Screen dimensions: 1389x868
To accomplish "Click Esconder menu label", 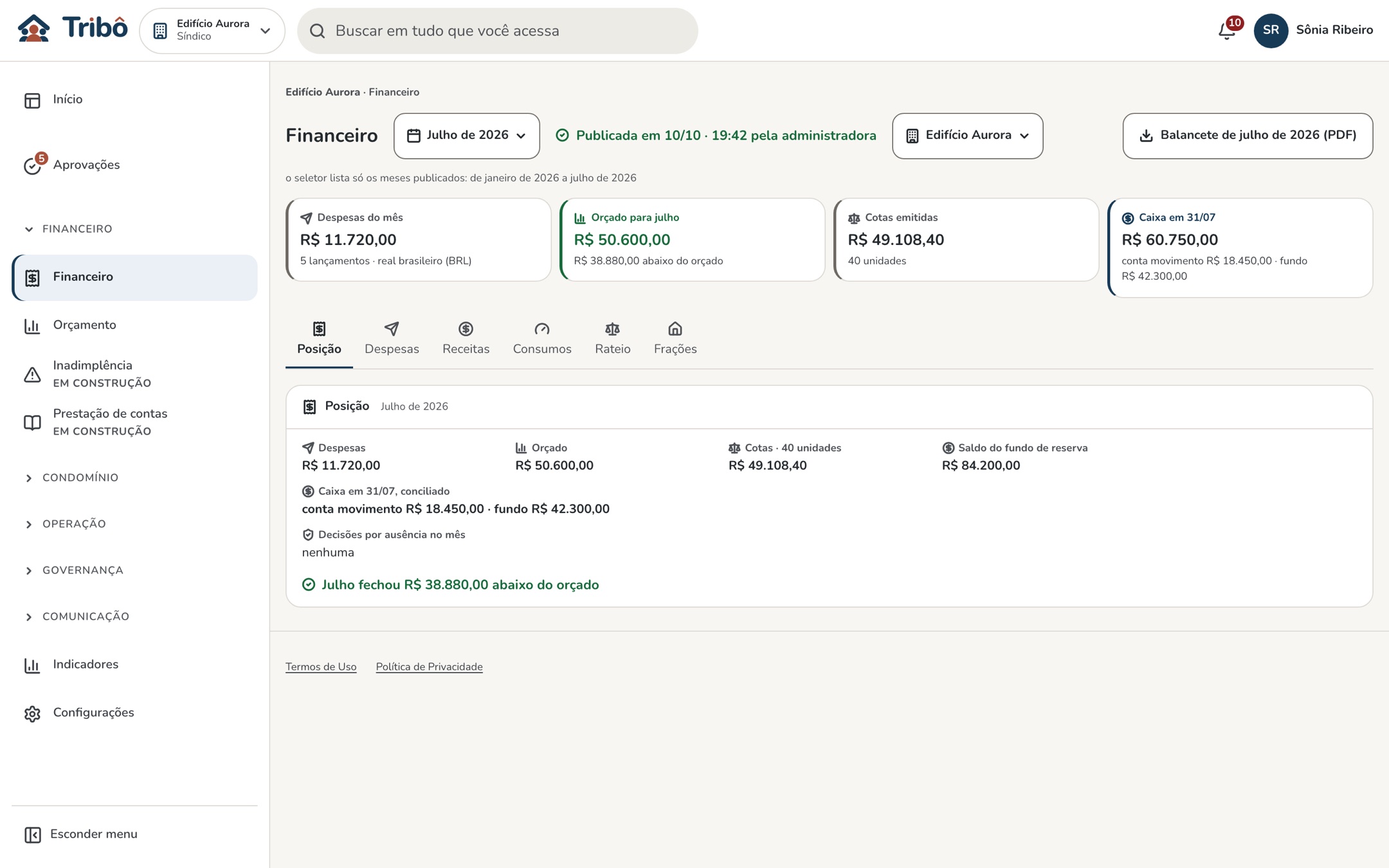I will pos(94,834).
